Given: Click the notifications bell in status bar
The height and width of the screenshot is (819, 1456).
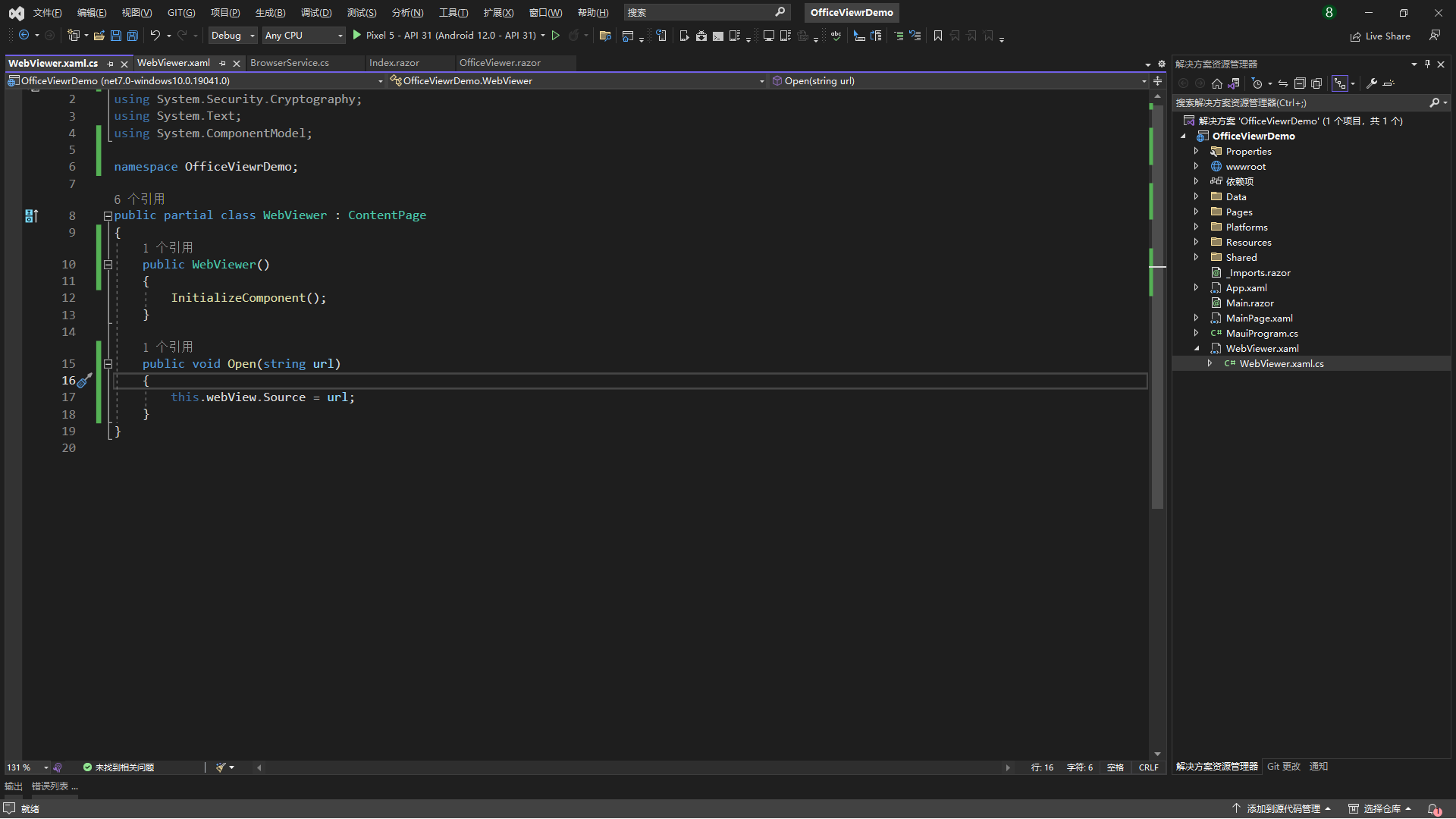Looking at the screenshot, I should [1434, 808].
